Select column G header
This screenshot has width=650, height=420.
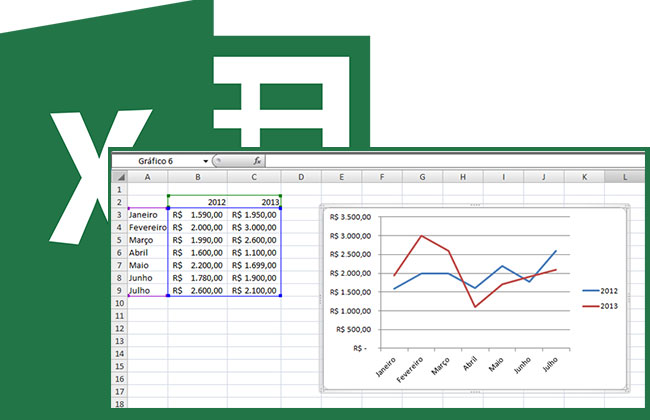(422, 177)
